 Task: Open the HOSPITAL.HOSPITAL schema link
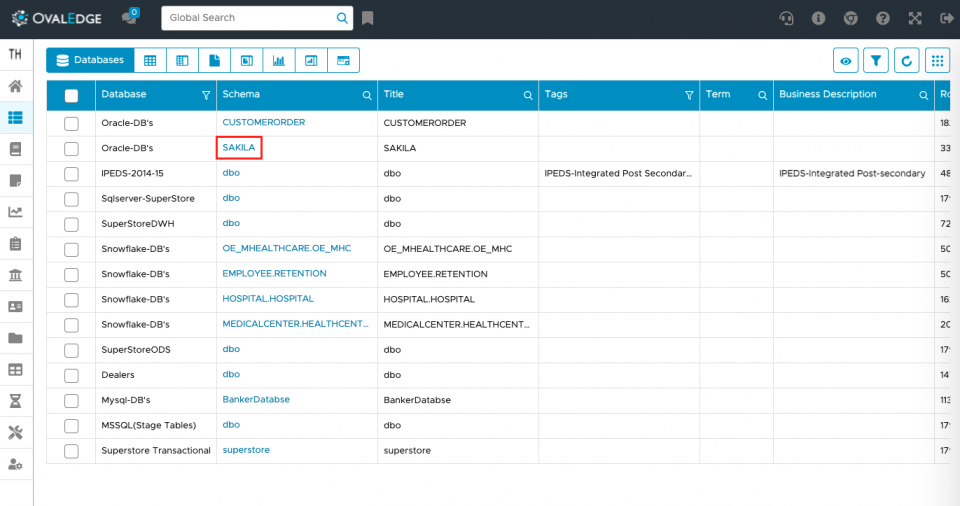point(268,298)
